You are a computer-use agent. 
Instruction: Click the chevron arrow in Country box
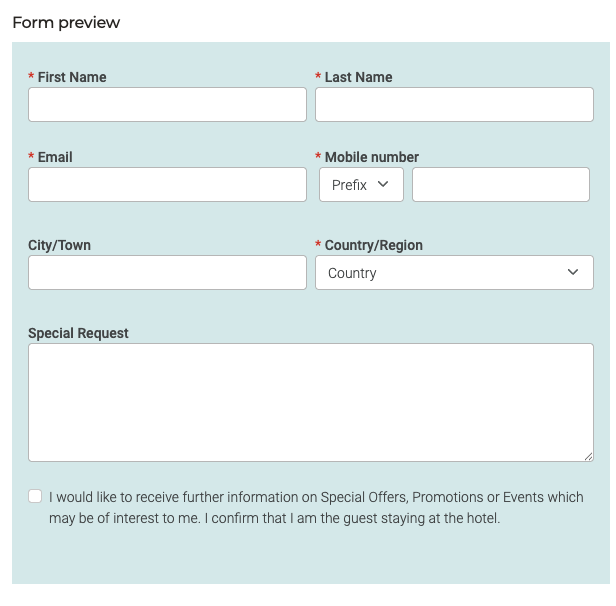573,273
